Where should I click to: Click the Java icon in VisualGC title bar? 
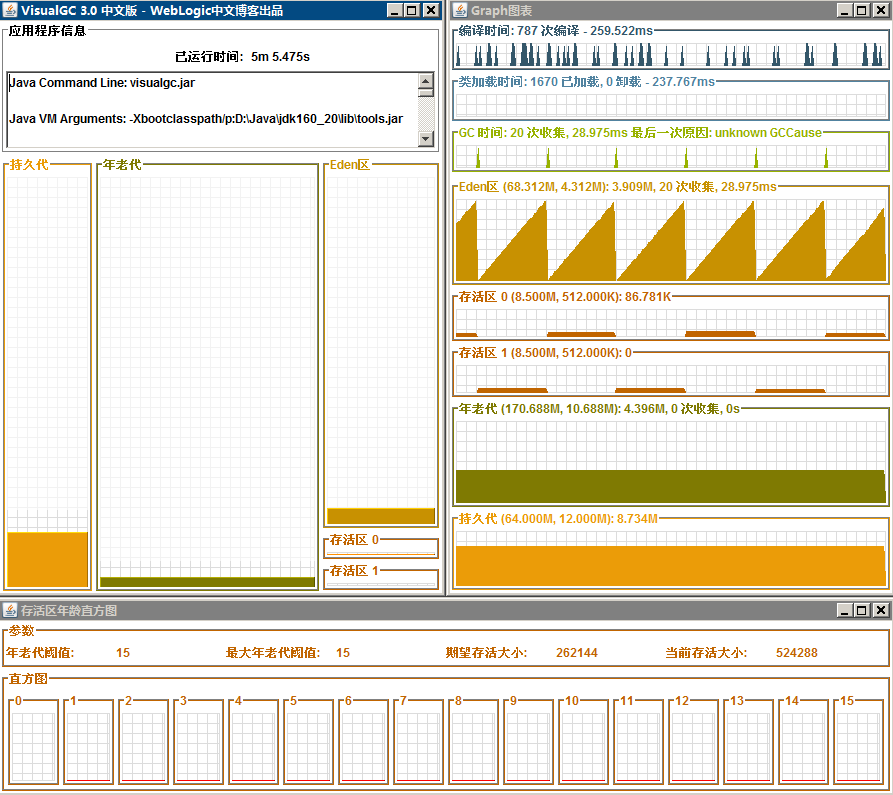10,10
